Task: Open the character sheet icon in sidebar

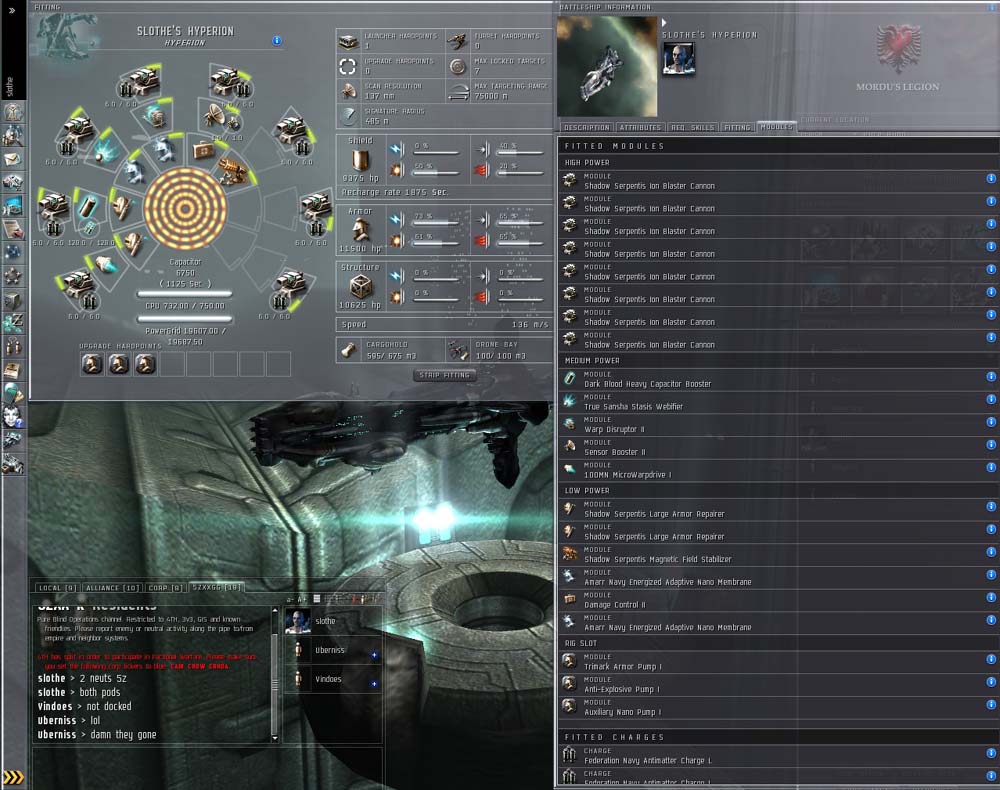Action: pyautogui.click(x=13, y=112)
